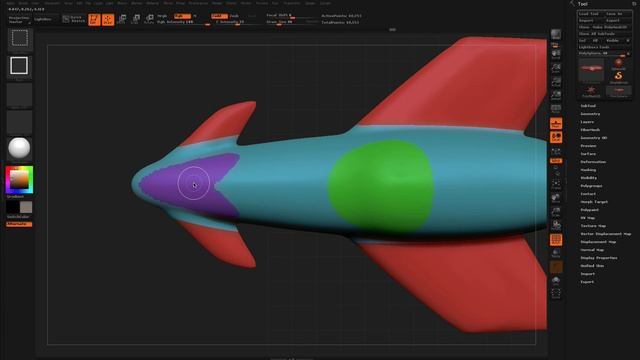The width and height of the screenshot is (640, 360).
Task: Expand the FiberMesh subpalette
Action: (x=590, y=130)
